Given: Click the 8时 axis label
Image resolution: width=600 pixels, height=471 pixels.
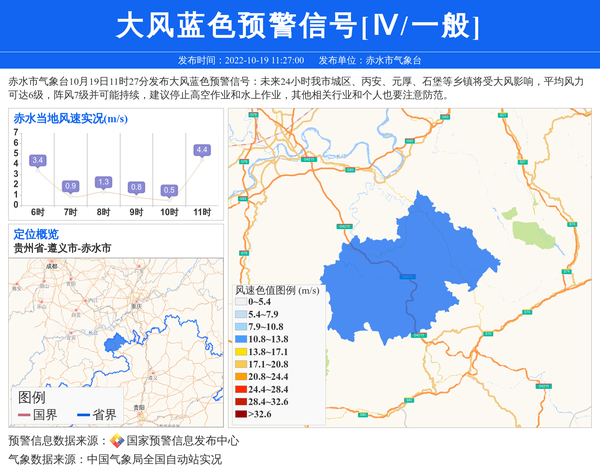Looking at the screenshot, I should click(103, 212).
